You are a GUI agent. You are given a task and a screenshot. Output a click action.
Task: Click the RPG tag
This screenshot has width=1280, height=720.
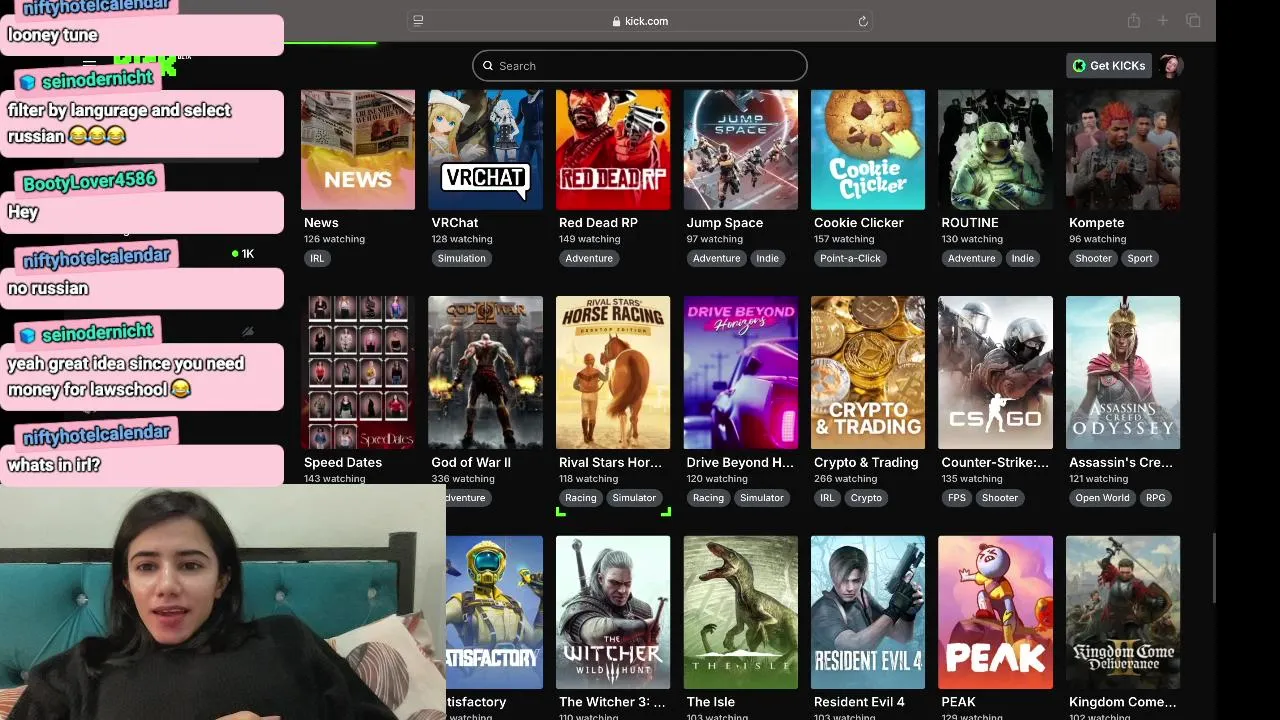tap(1155, 498)
